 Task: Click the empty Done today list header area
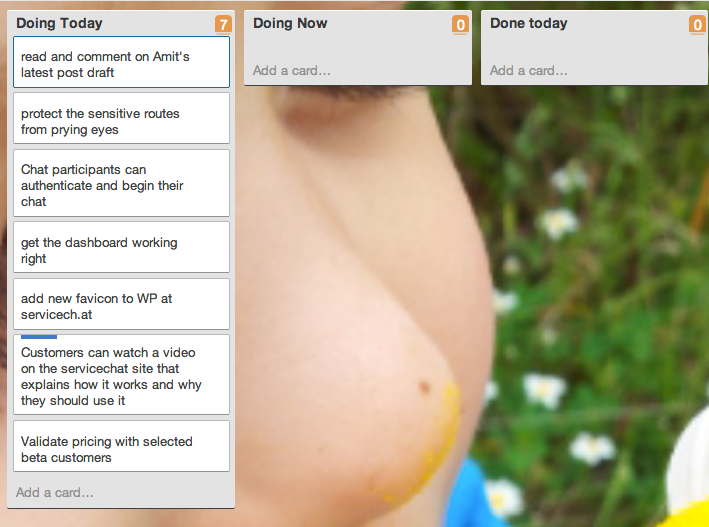pyautogui.click(x=628, y=24)
